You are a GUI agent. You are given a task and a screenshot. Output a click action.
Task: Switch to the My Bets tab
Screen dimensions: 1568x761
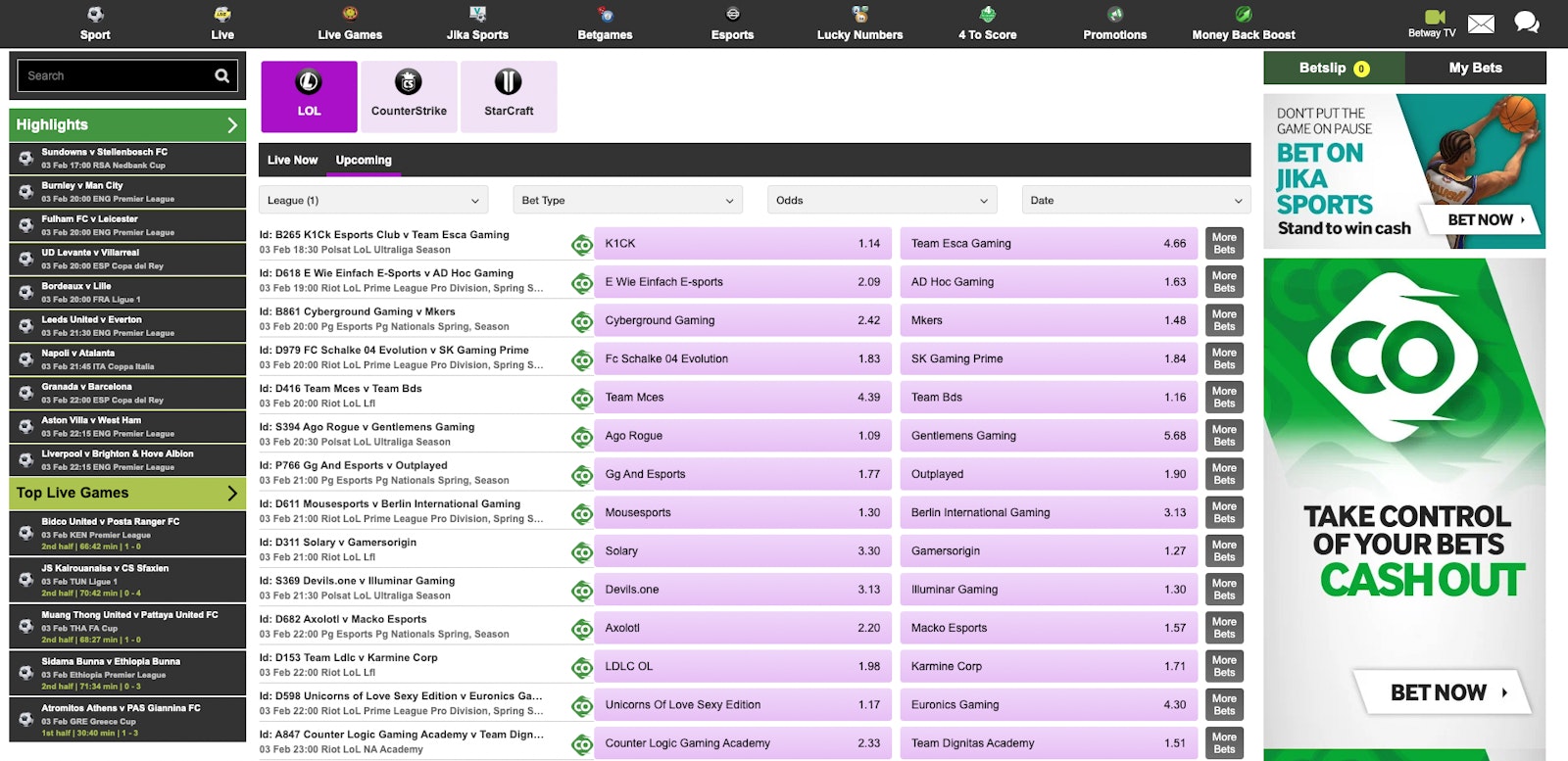1475,68
